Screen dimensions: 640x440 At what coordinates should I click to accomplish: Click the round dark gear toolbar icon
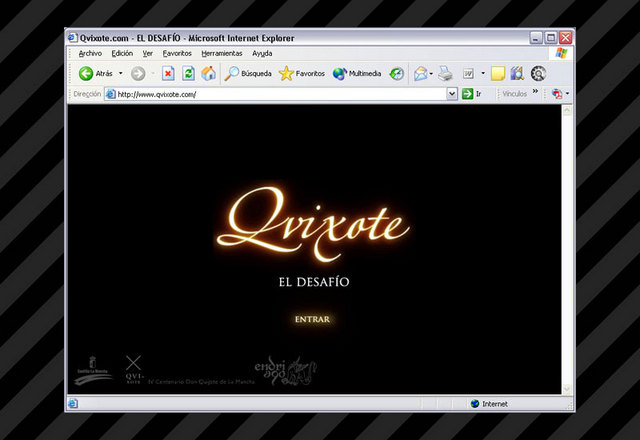pos(538,73)
